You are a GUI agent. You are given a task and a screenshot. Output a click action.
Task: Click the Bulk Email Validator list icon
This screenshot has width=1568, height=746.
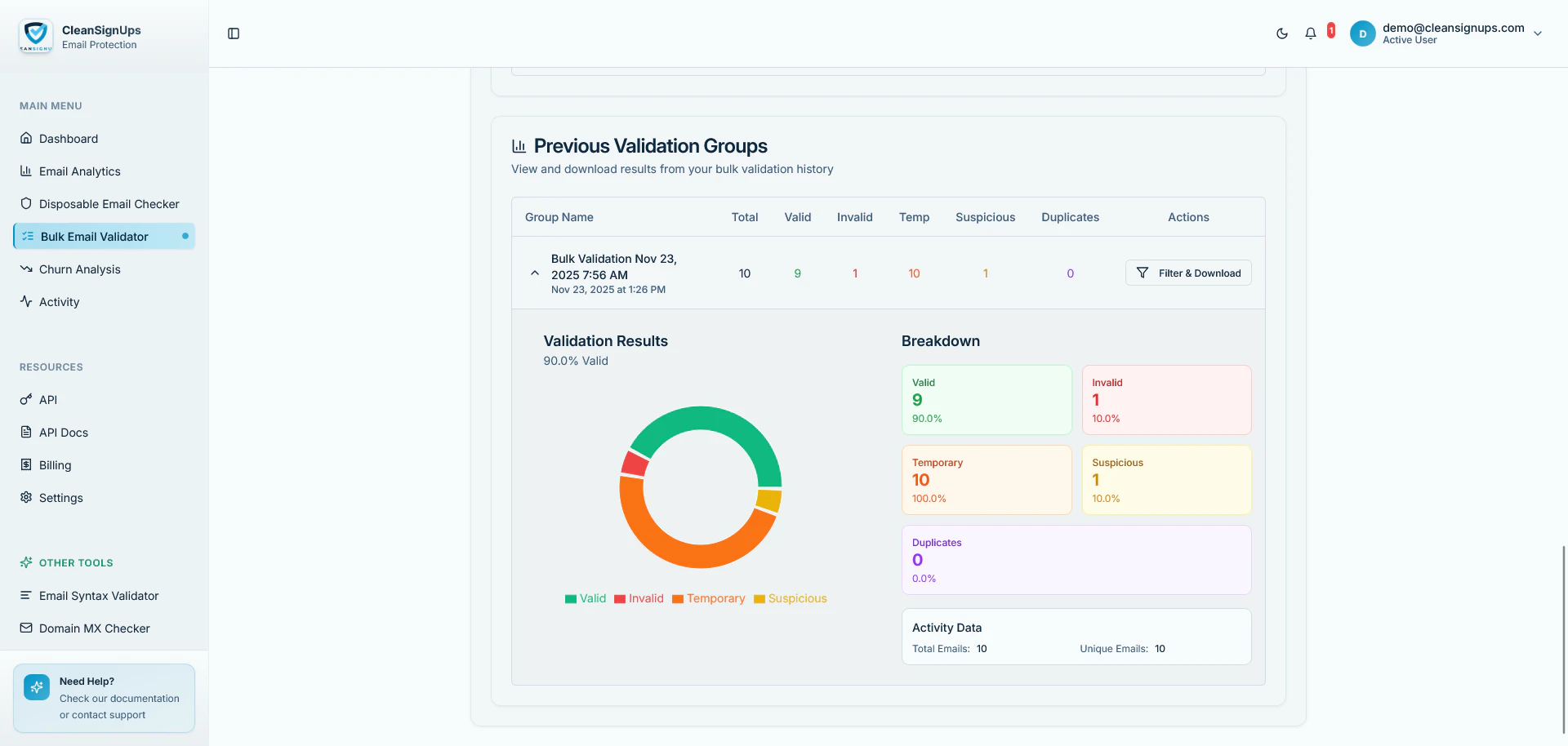pyautogui.click(x=28, y=236)
